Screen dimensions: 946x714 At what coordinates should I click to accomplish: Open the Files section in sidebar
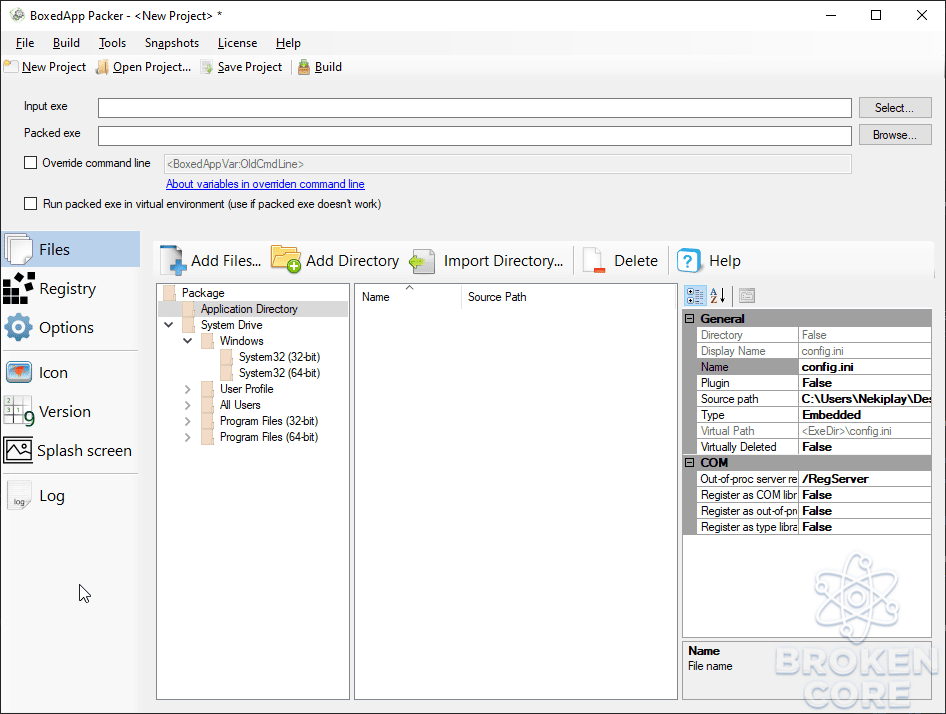(x=71, y=249)
